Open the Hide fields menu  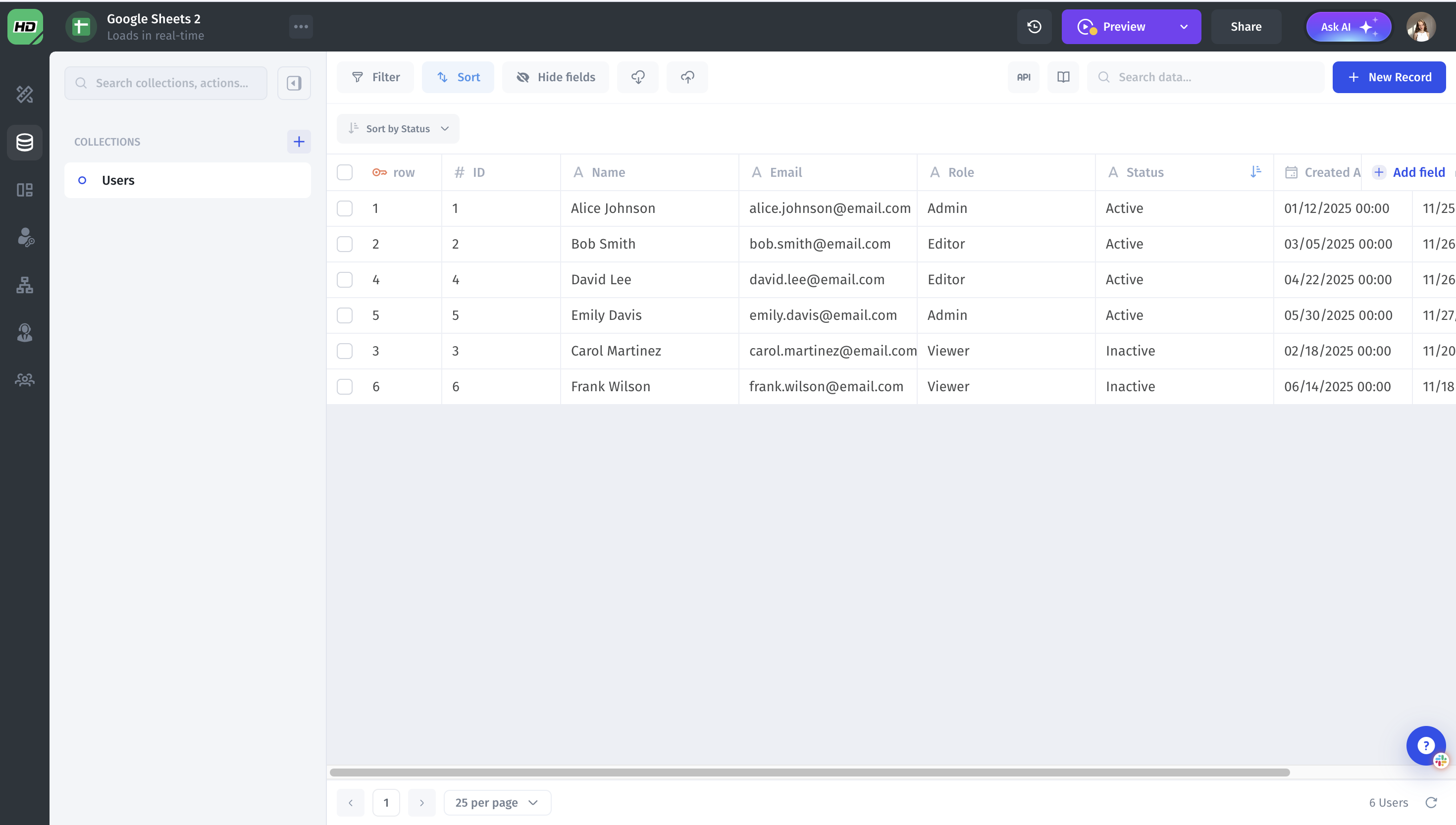click(555, 77)
